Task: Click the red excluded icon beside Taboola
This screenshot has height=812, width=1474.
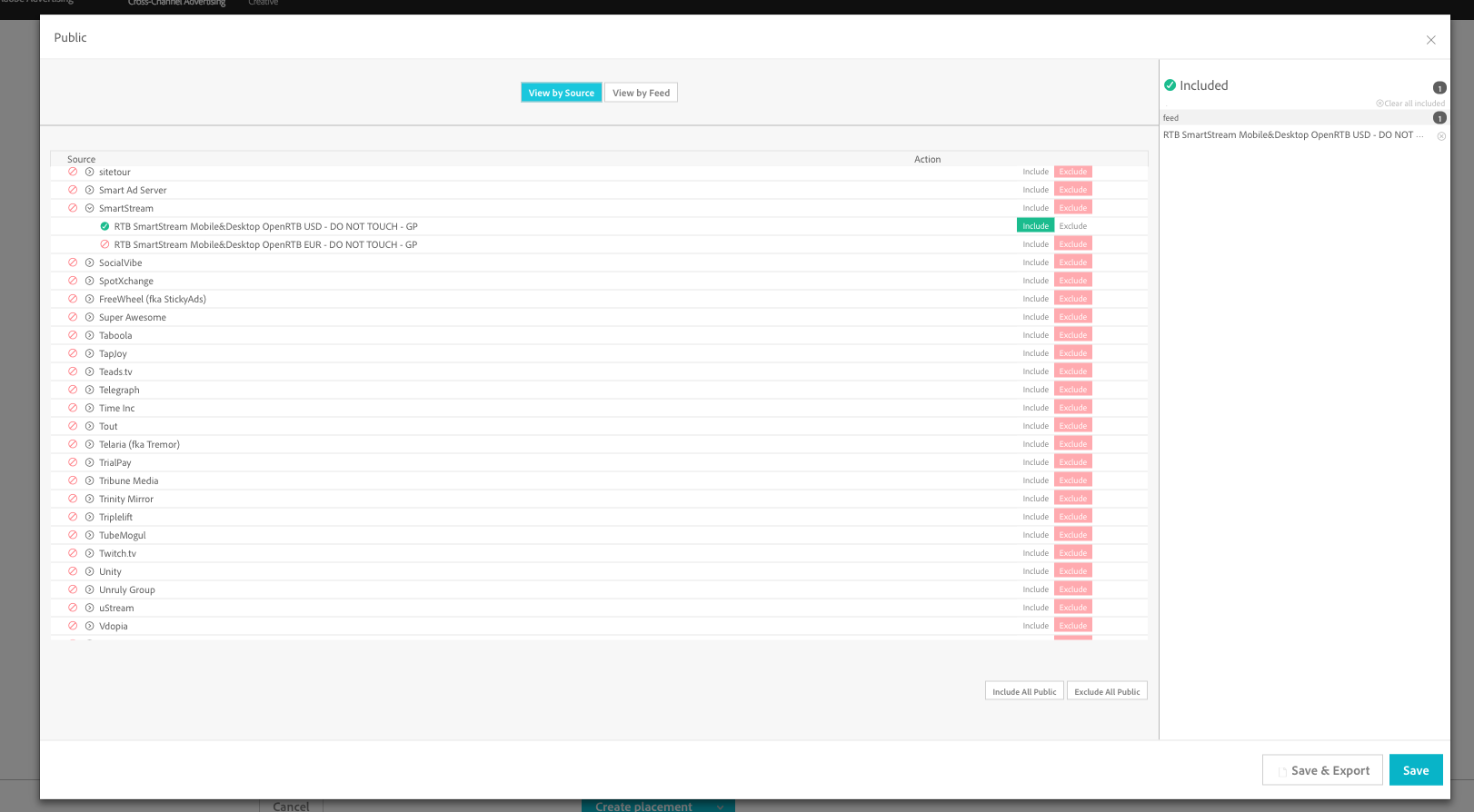Action: (x=73, y=335)
